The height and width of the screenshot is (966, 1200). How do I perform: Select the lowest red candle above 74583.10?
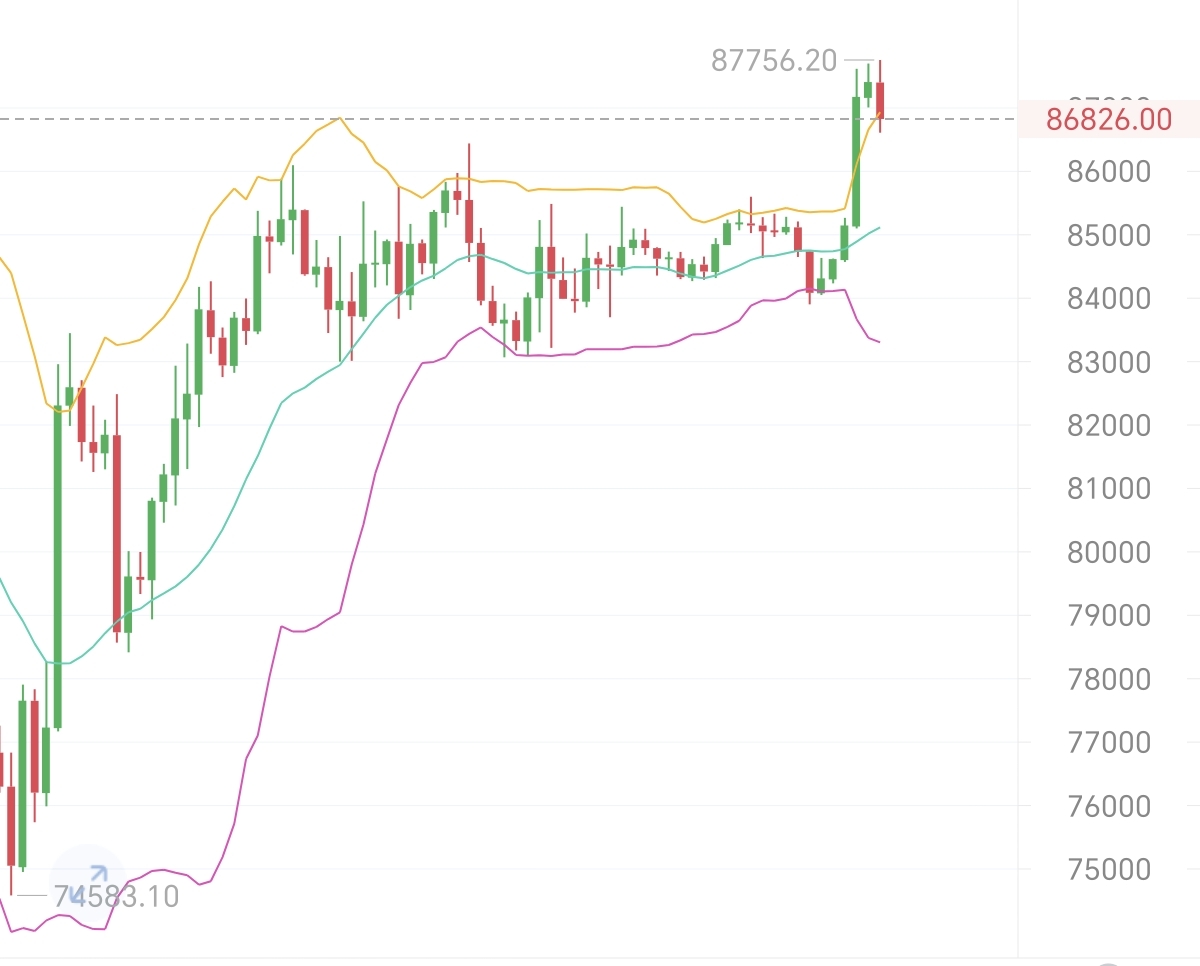click(x=11, y=825)
